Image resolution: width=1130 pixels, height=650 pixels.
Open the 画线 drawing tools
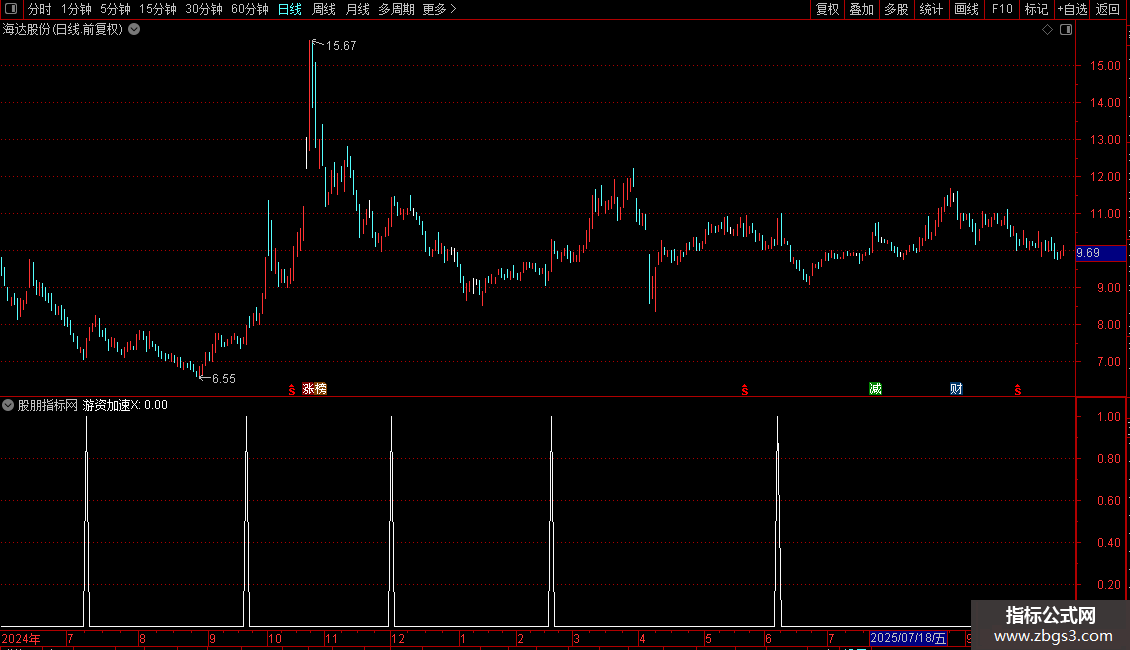pos(966,9)
